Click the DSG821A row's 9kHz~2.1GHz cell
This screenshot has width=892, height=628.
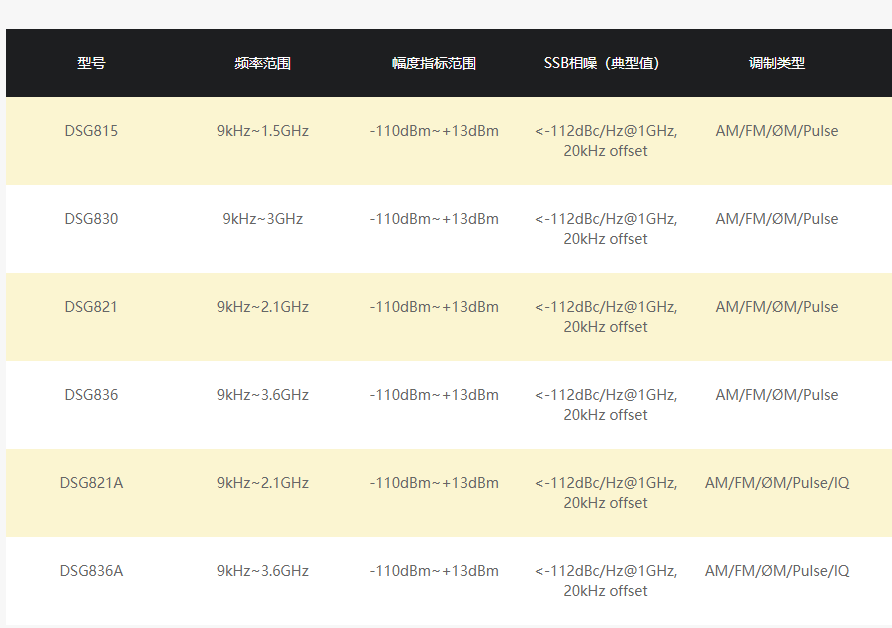(262, 483)
